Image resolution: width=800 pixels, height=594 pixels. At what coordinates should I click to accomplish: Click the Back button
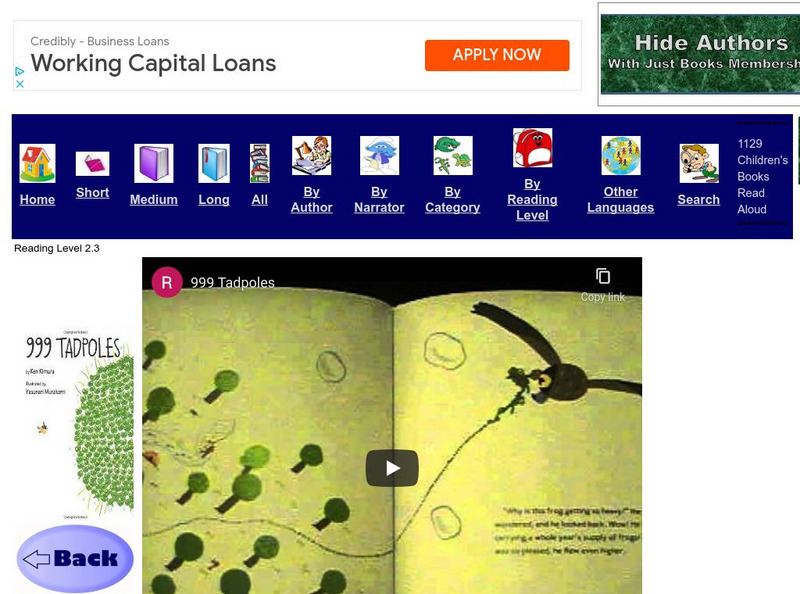75,559
